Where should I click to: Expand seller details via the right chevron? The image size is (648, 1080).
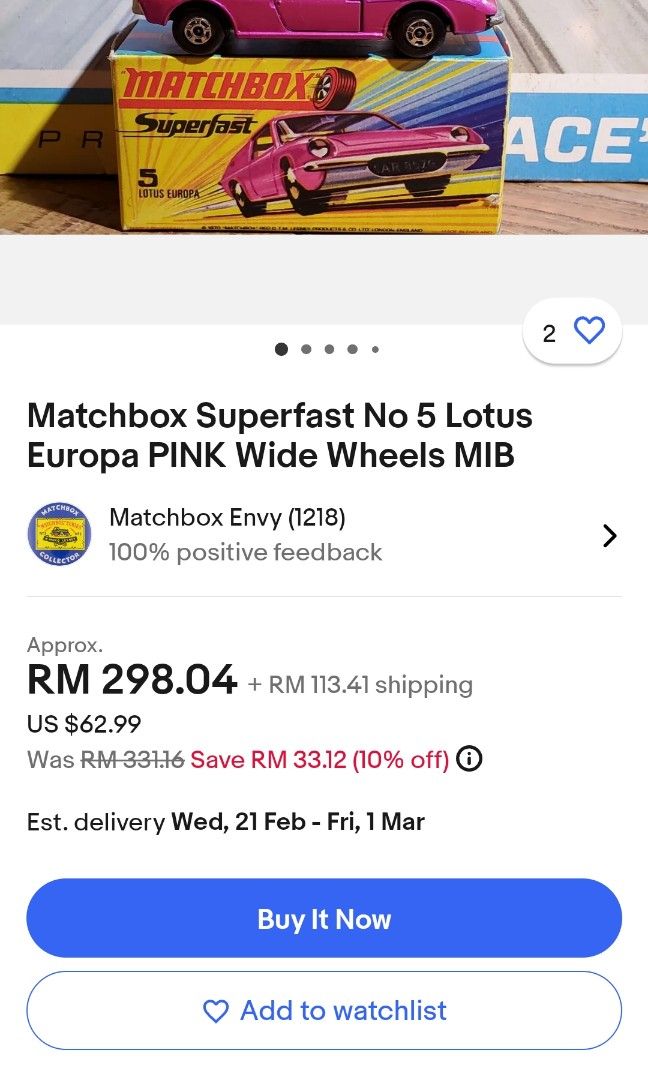click(610, 534)
